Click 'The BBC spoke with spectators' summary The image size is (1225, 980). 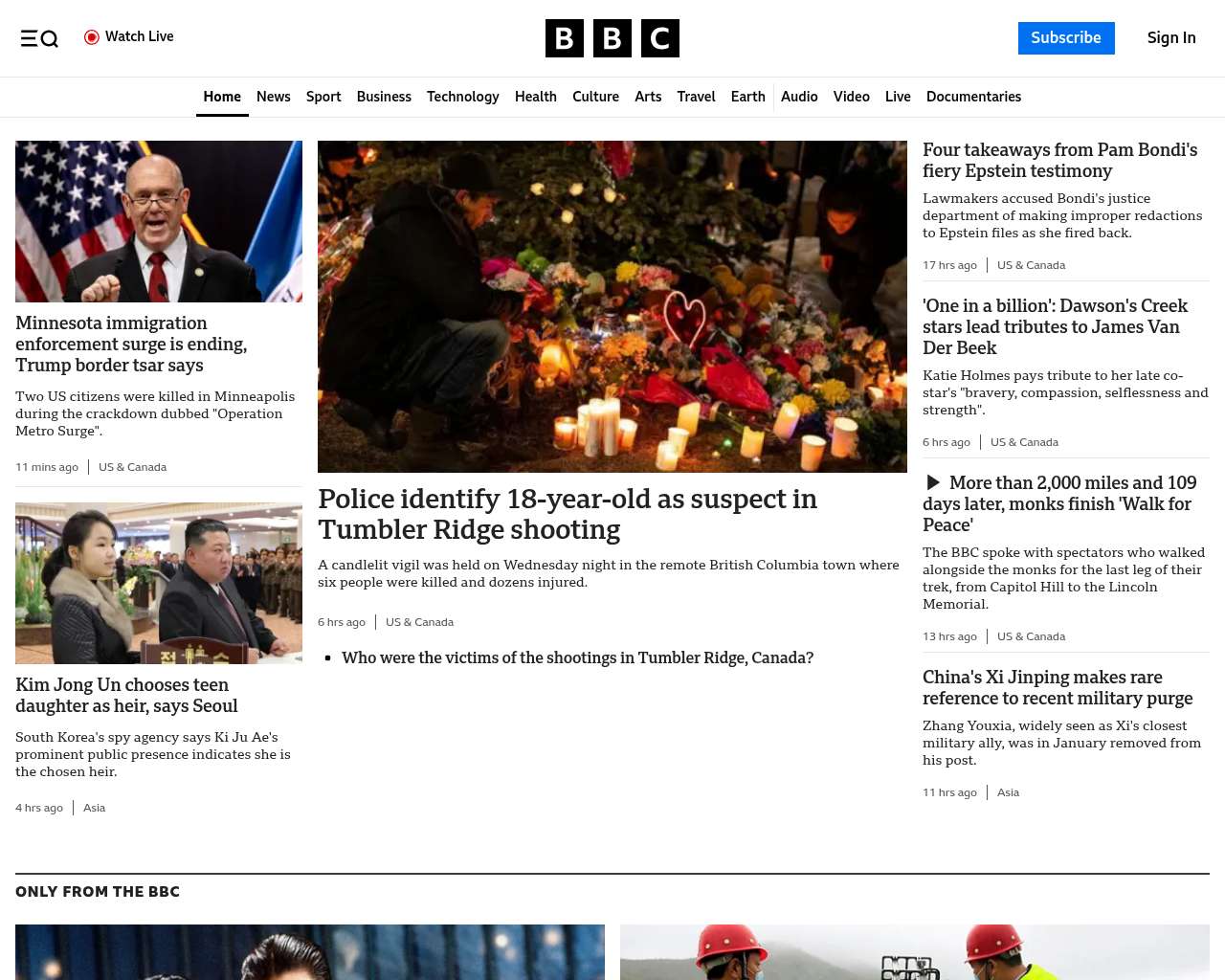point(1063,578)
